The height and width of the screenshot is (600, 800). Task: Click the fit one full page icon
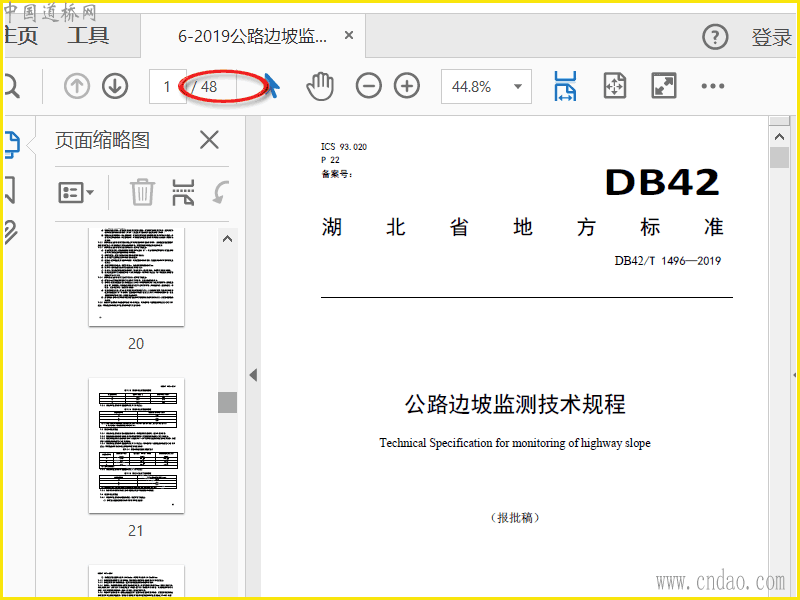pyautogui.click(x=614, y=86)
